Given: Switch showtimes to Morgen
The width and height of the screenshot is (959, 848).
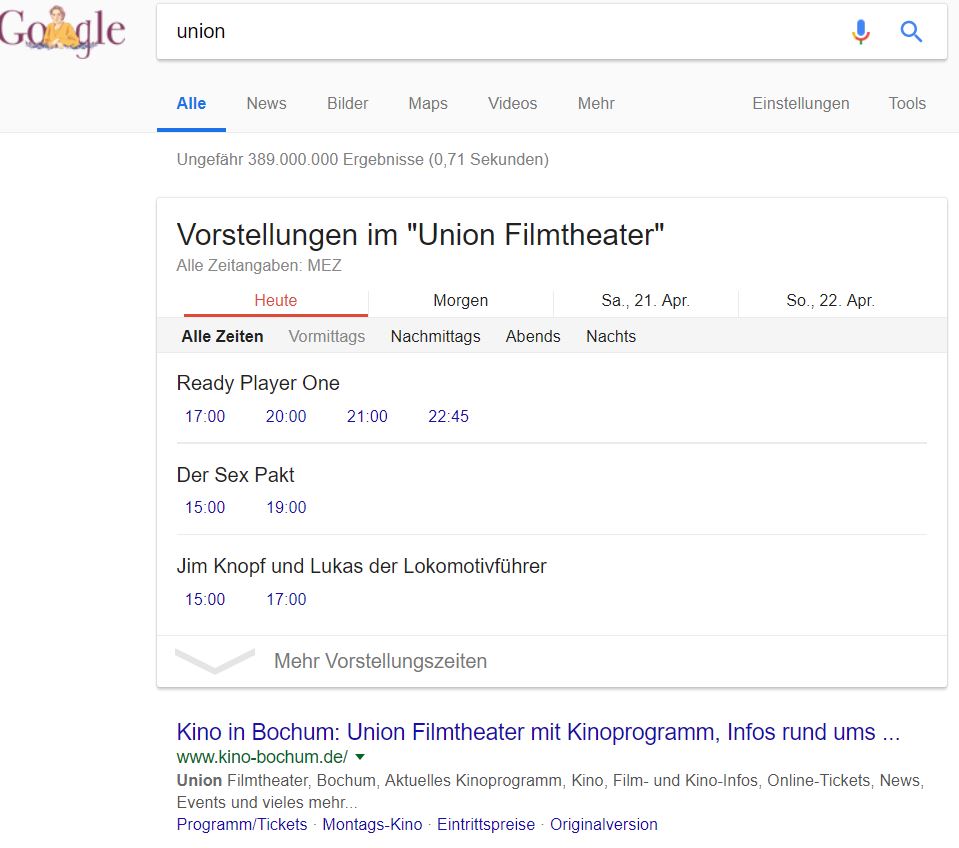Looking at the screenshot, I should [461, 300].
